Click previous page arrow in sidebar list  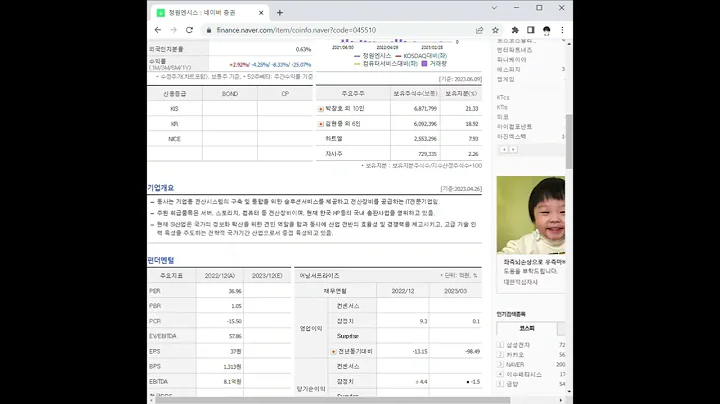(x=504, y=150)
